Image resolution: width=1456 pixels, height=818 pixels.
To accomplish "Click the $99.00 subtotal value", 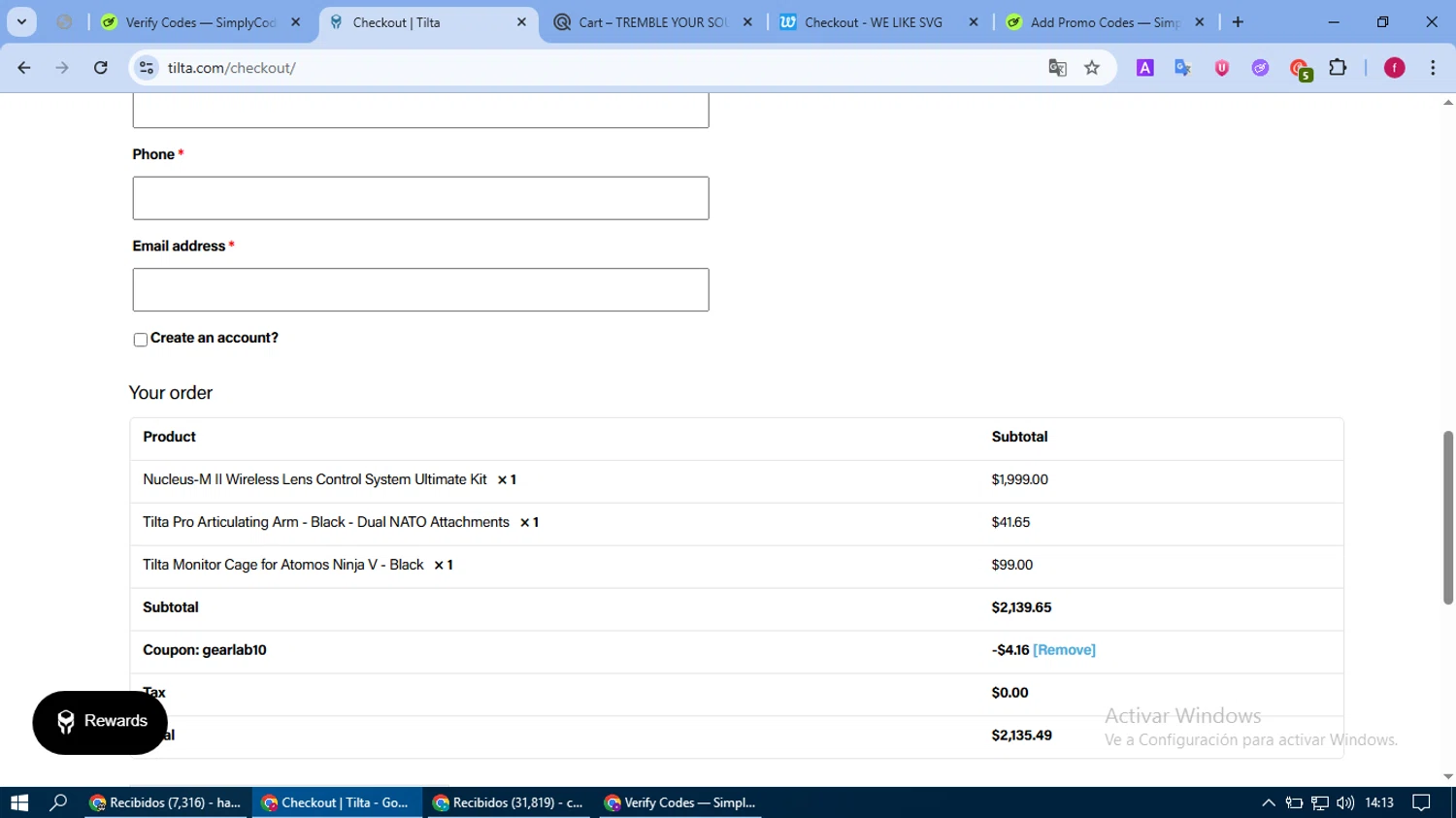I will tap(1012, 565).
